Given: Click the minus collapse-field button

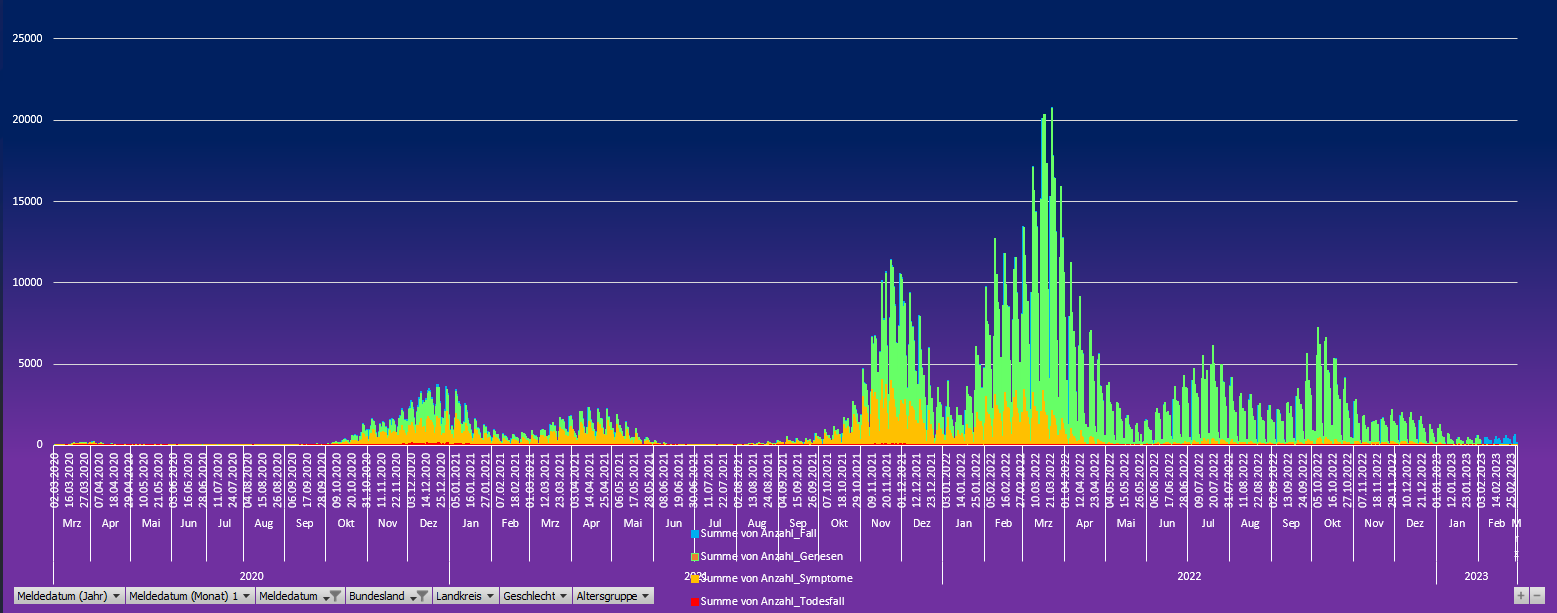Looking at the screenshot, I should 1537,596.
